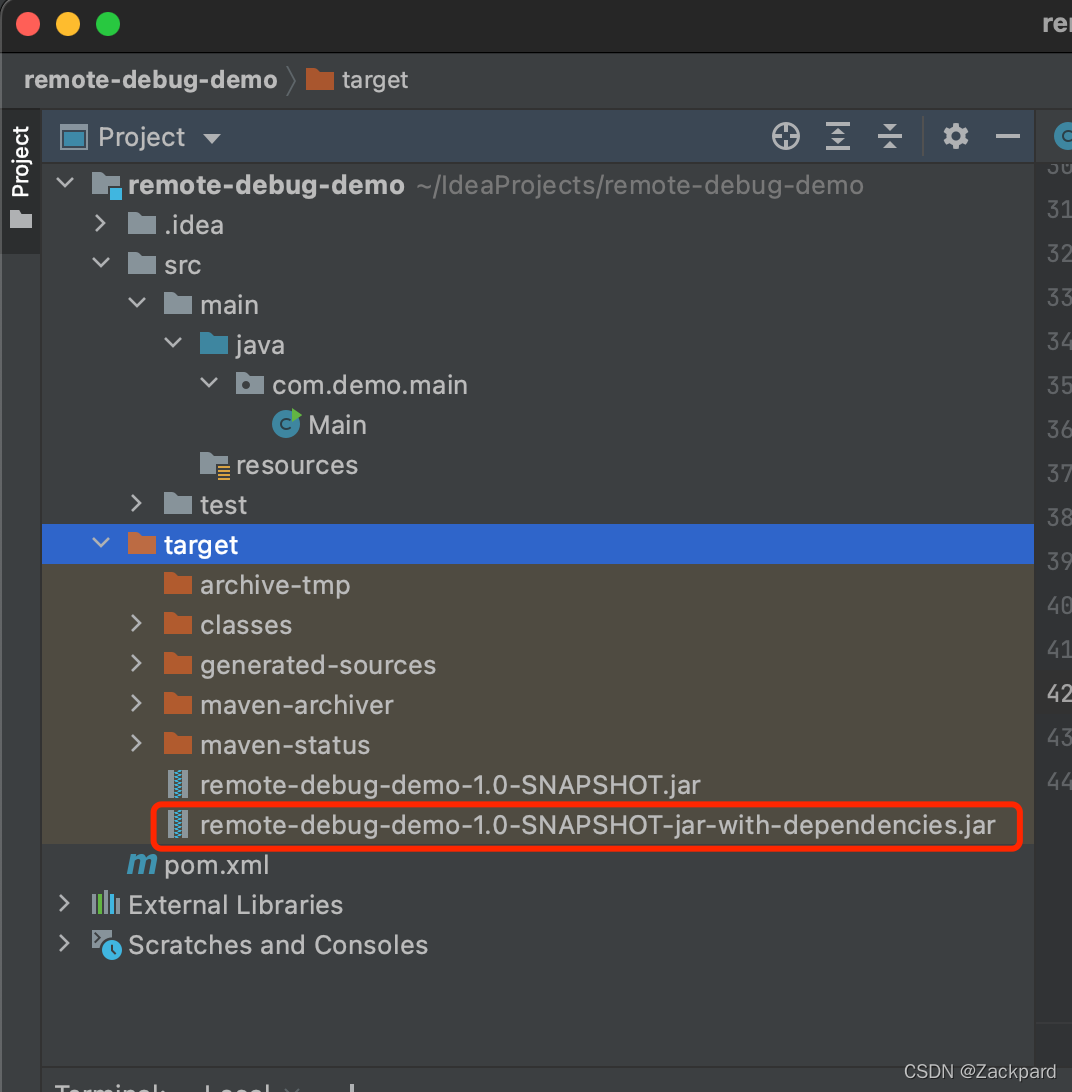Image resolution: width=1072 pixels, height=1092 pixels.
Task: Click the archive-tmp folder icon
Action: tap(178, 584)
